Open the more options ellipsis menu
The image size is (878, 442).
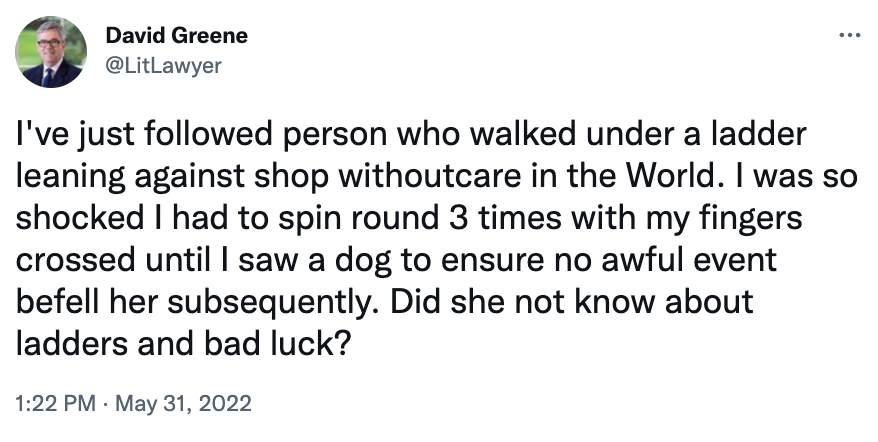(849, 35)
